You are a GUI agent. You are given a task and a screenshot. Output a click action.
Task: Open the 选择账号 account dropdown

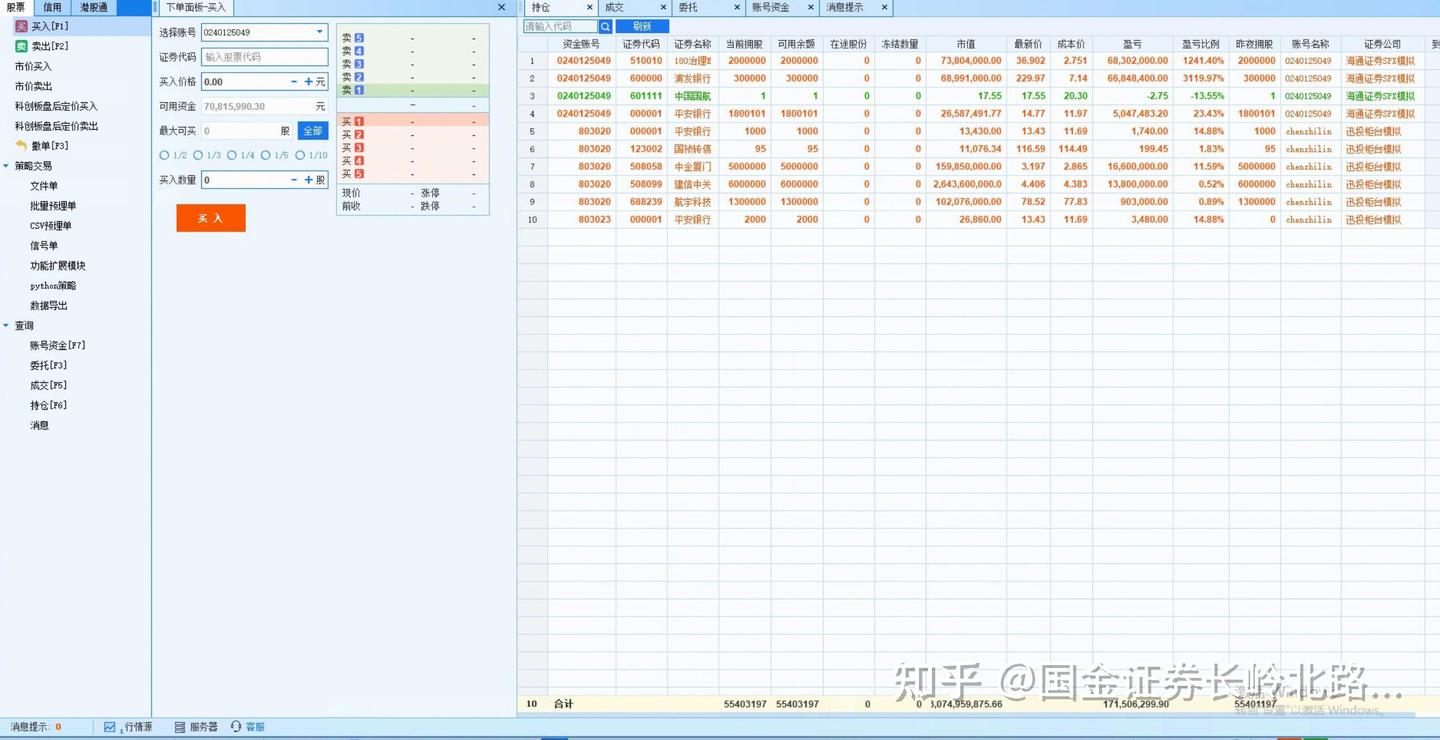[x=320, y=31]
